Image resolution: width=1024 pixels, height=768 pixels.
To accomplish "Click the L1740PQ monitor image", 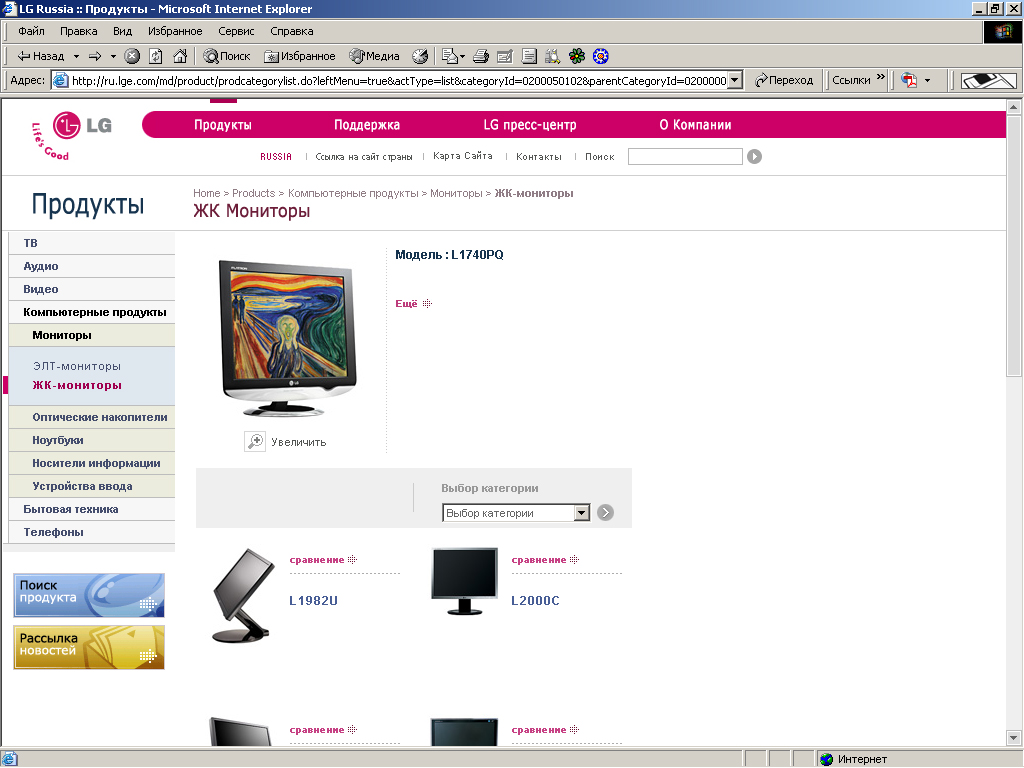I will click(x=289, y=338).
